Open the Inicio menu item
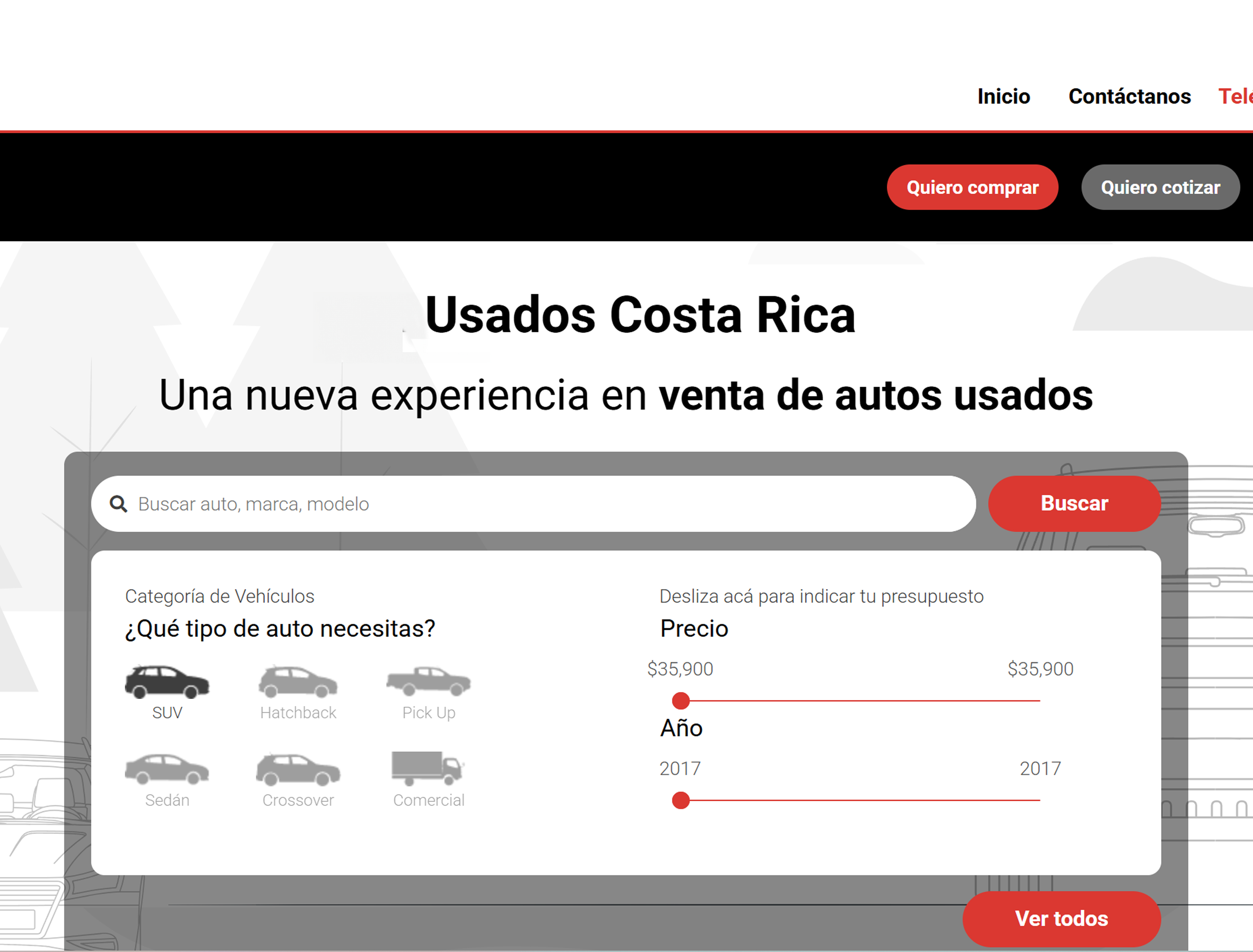1253x952 pixels. pyautogui.click(x=1004, y=96)
